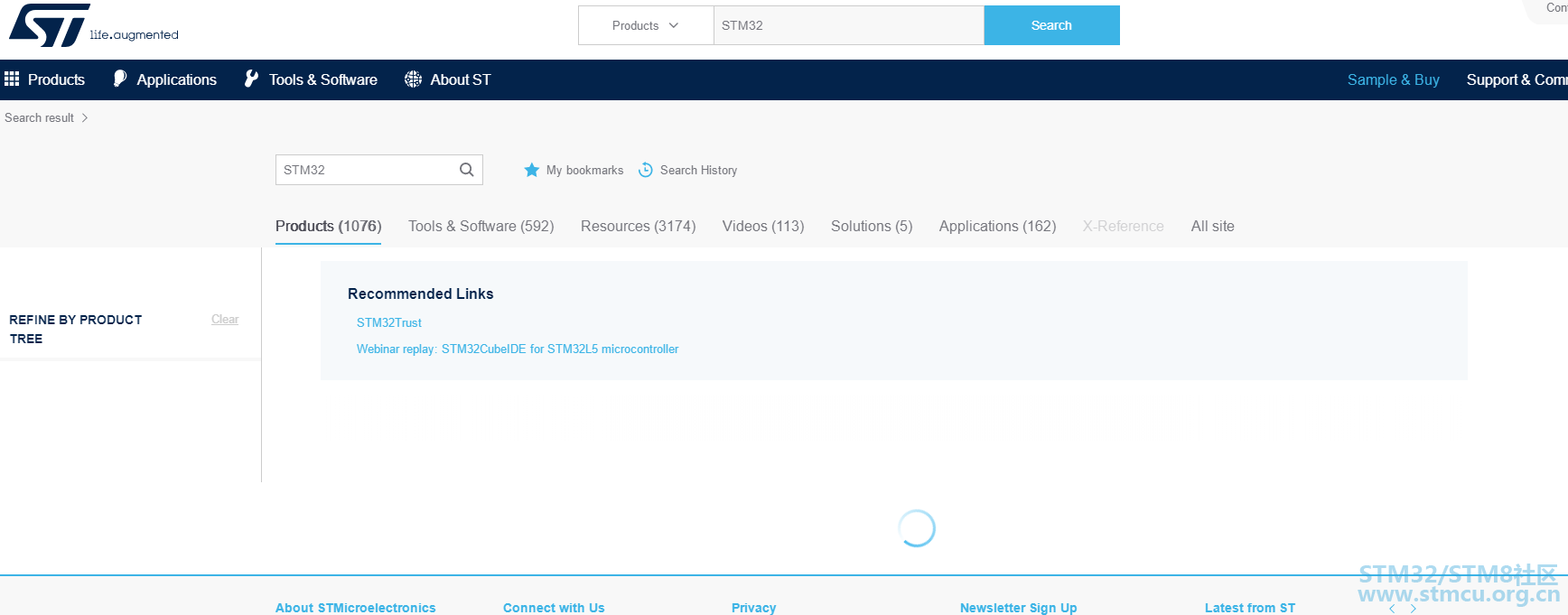
Task: Switch to Tools & Software (592) tab
Action: tap(481, 226)
